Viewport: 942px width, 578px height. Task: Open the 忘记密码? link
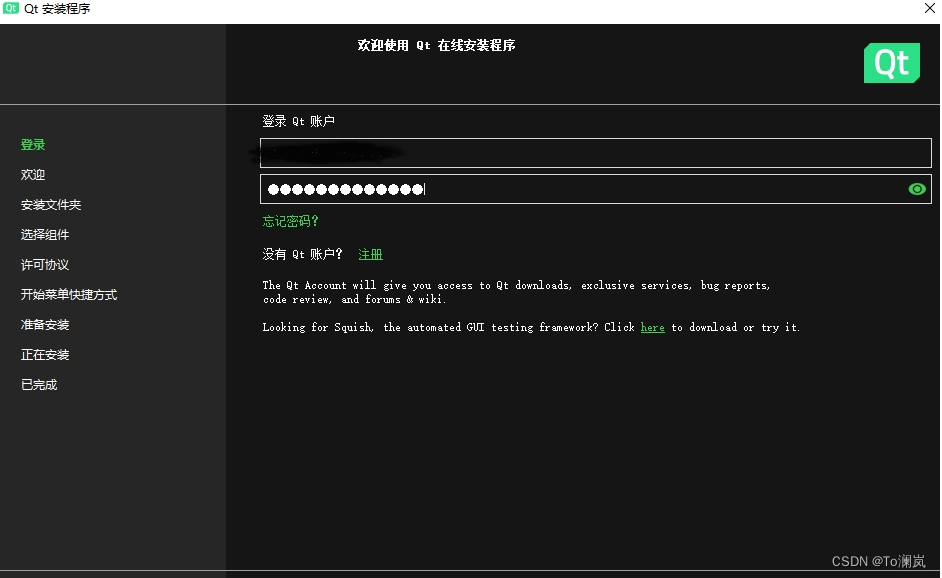(290, 221)
